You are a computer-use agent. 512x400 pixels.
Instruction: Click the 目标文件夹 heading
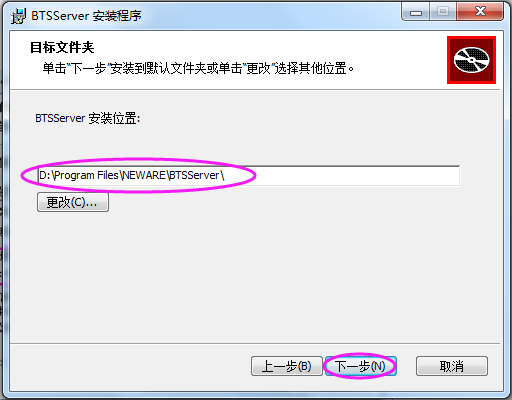[x=62, y=47]
